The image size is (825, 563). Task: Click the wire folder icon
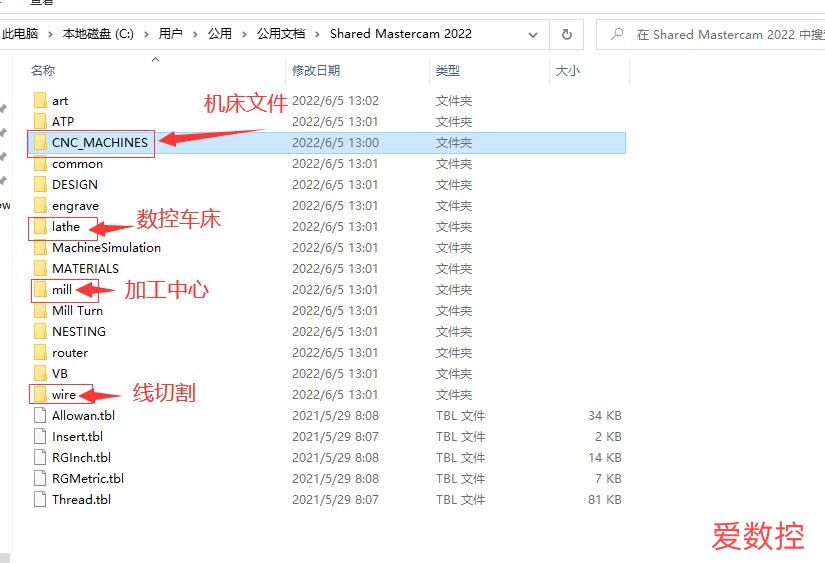(40, 395)
